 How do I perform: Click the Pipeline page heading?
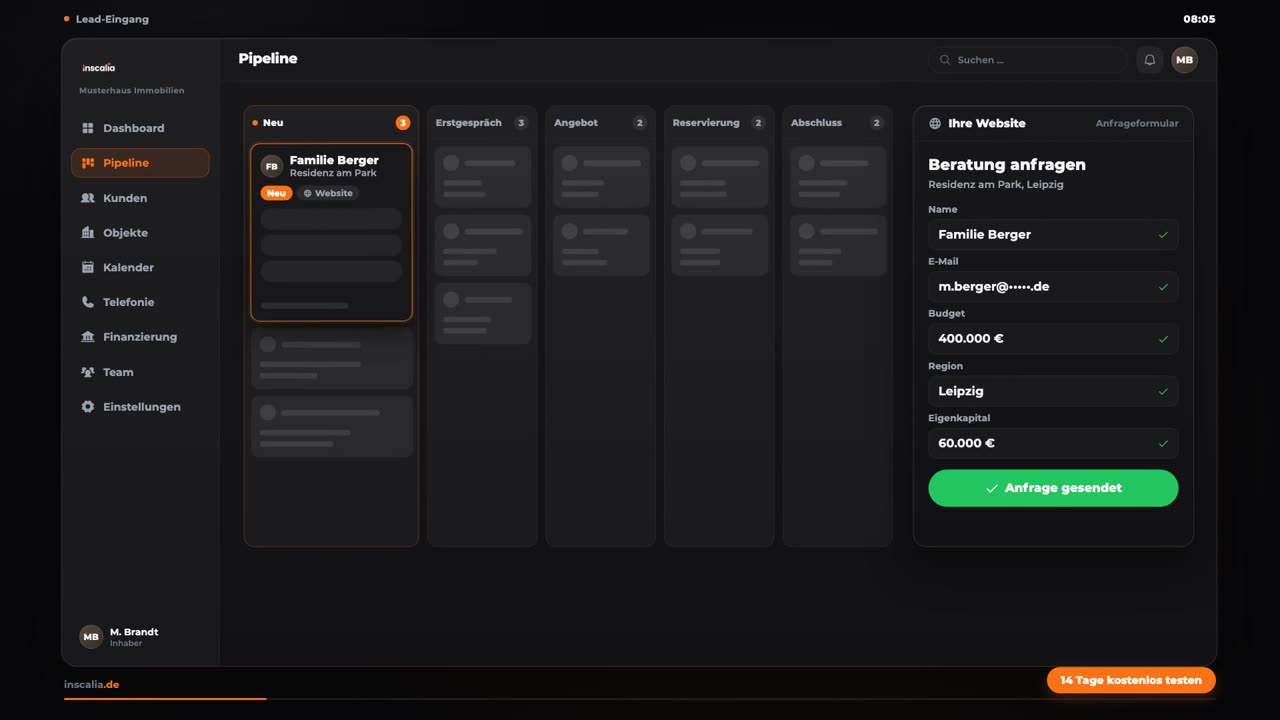[x=268, y=59]
